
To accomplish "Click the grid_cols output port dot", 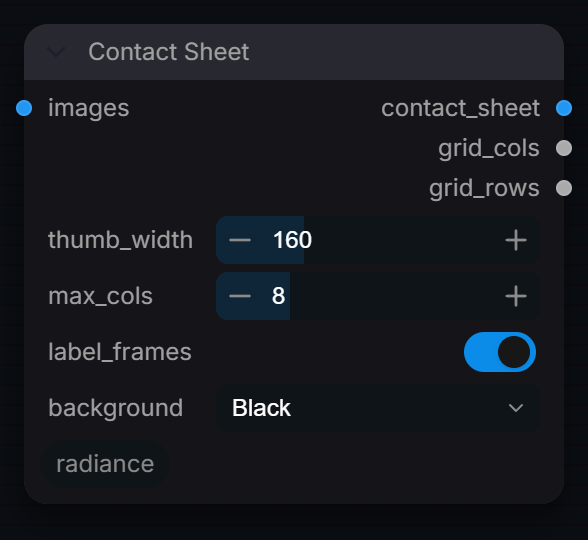I will point(564,148).
